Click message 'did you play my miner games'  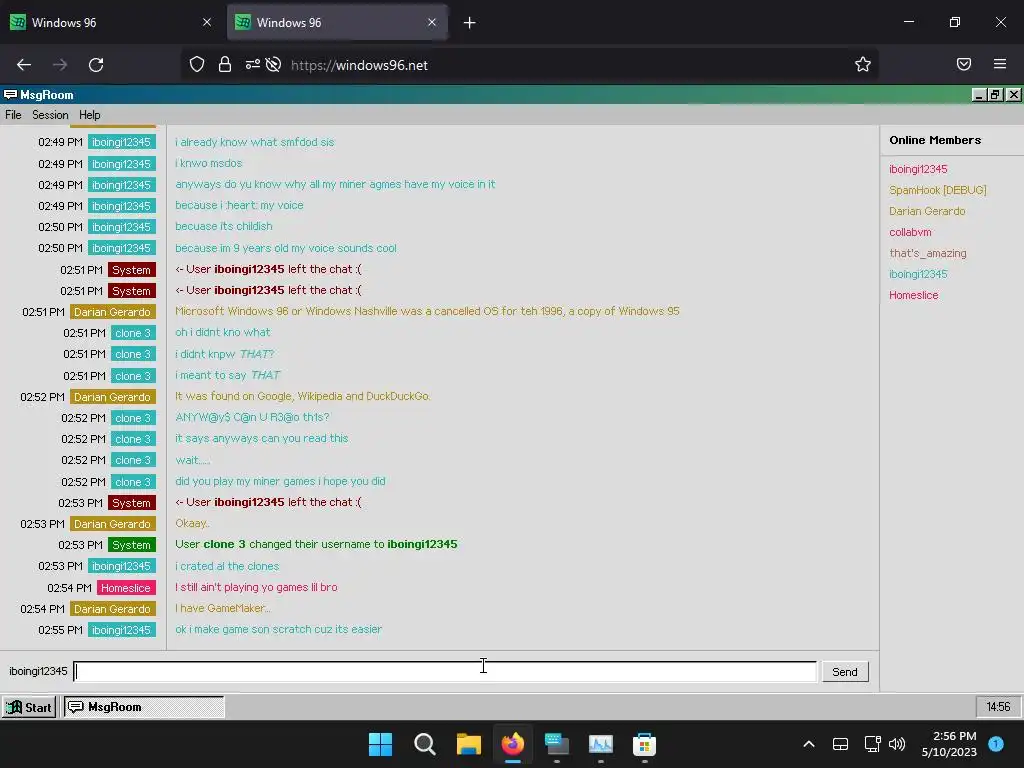click(x=280, y=481)
